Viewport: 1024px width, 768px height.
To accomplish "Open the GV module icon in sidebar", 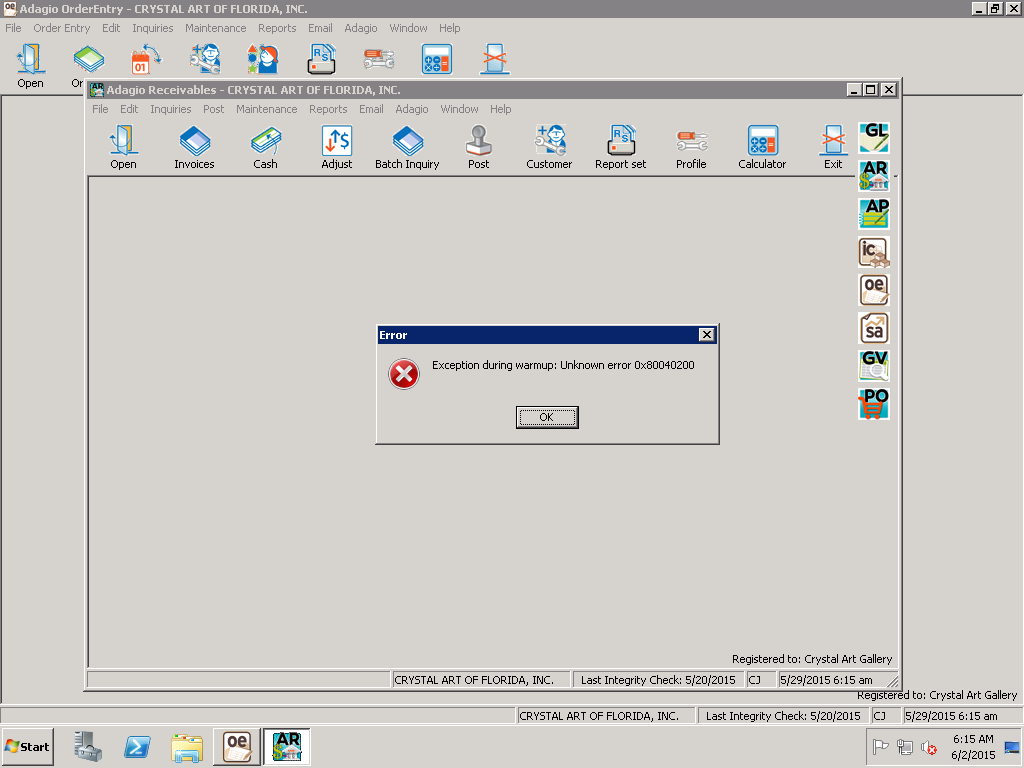I will [874, 366].
